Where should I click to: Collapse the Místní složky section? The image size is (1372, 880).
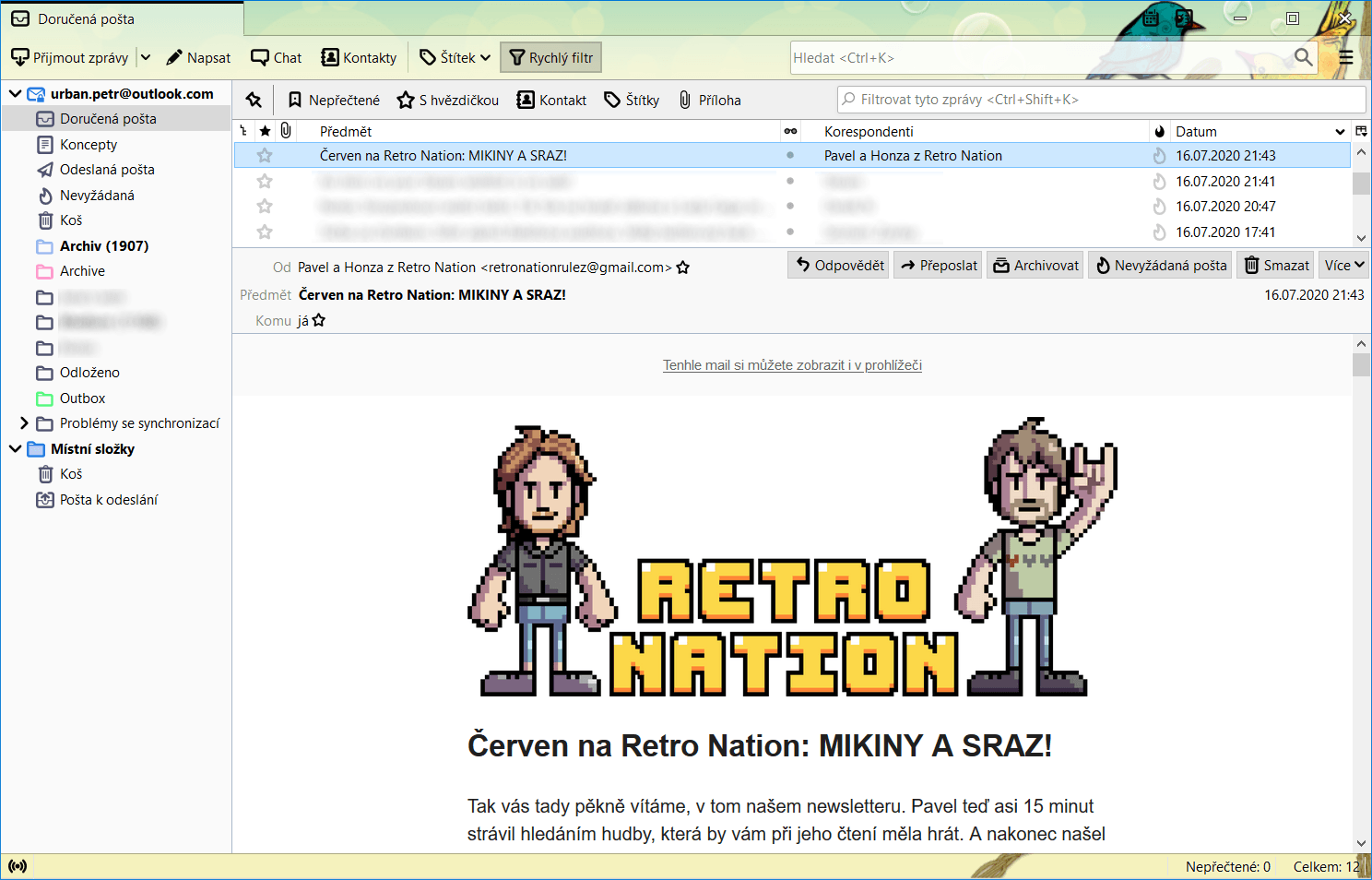click(16, 449)
